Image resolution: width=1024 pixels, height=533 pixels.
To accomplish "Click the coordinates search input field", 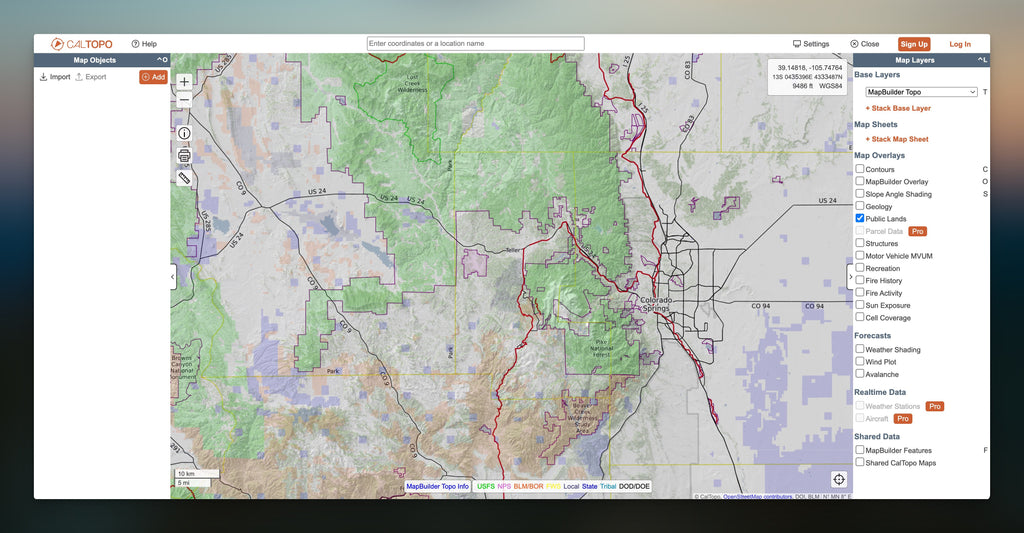I will pyautogui.click(x=475, y=44).
